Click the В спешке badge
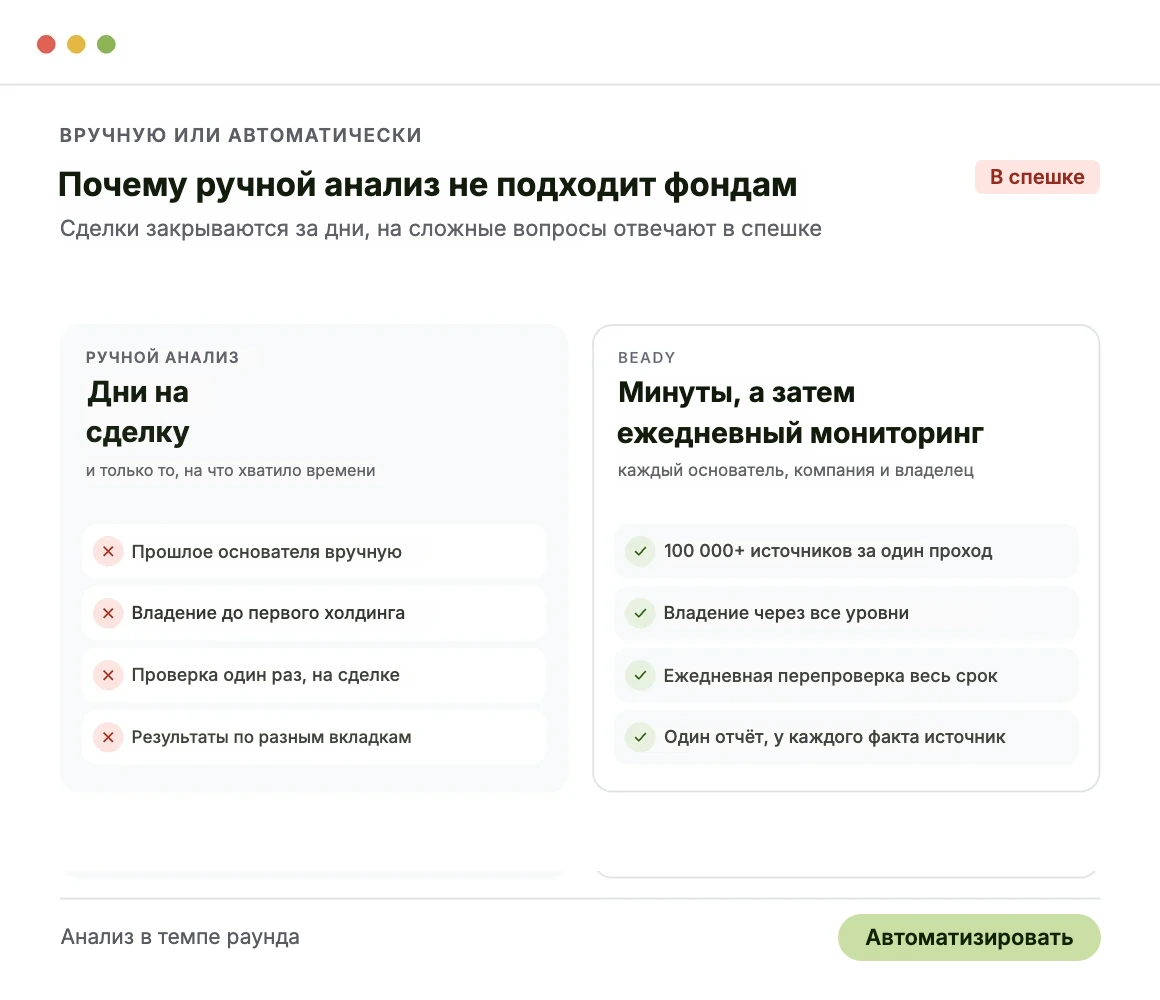1160x1000 pixels. 1037,177
